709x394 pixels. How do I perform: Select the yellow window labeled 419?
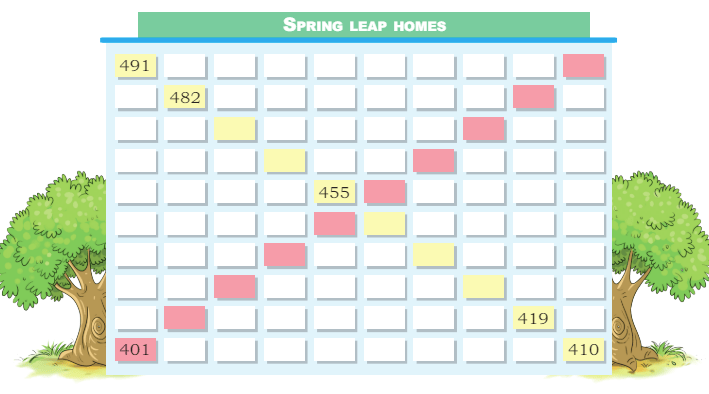[x=533, y=318]
